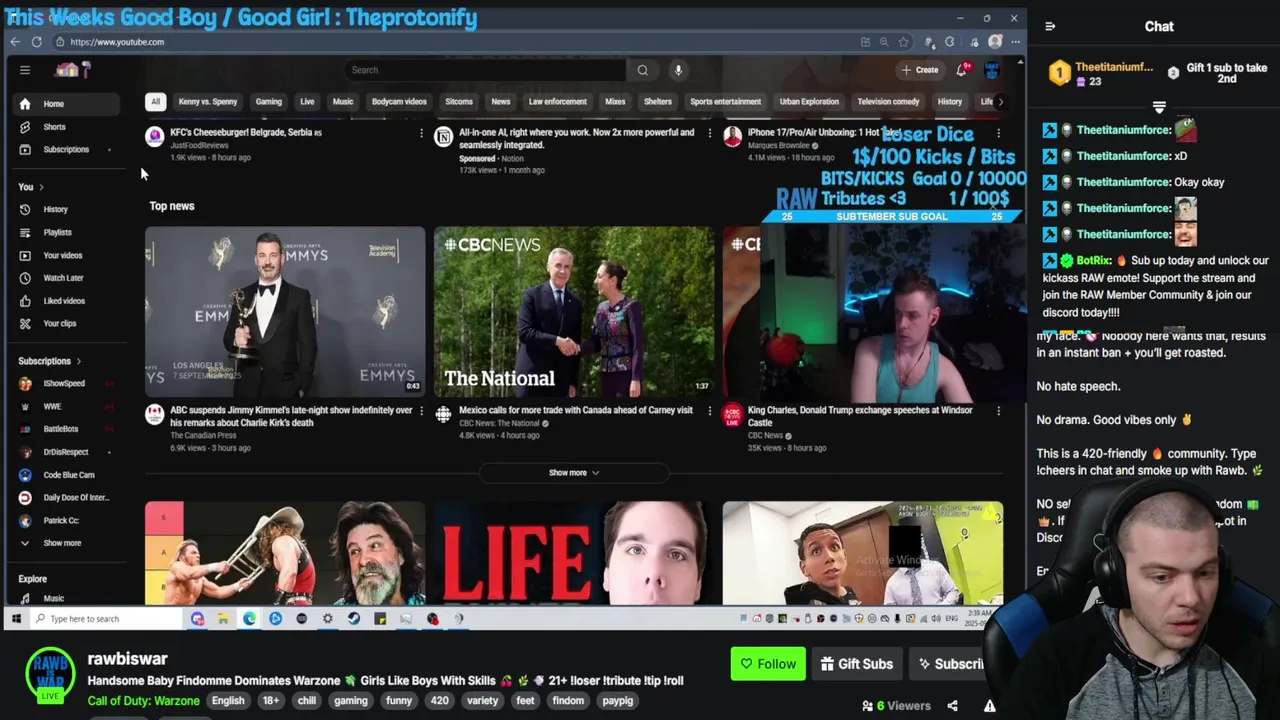Image resolution: width=1280 pixels, height=720 pixels.
Task: Click the Gift Subs button
Action: coord(857,664)
